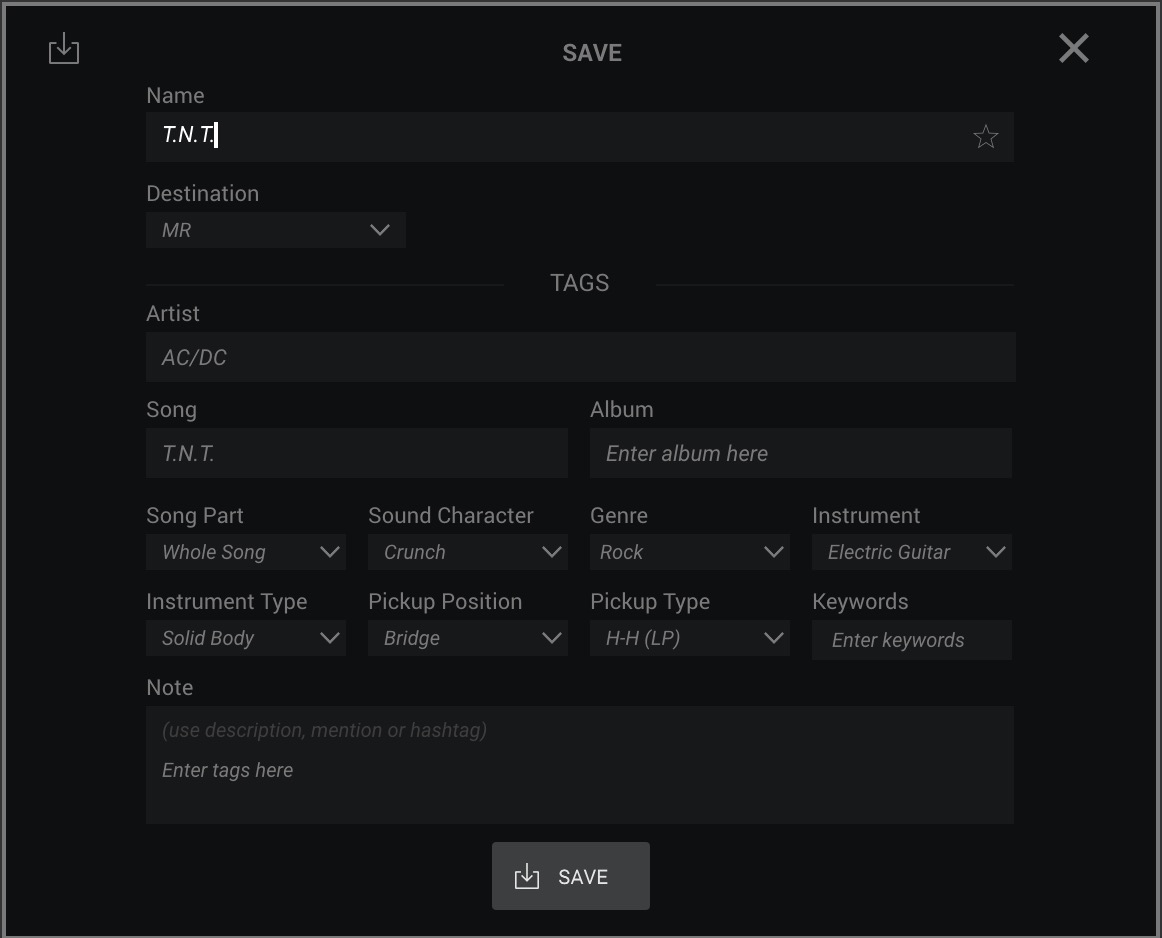Click the Artist field showing AC/DC
This screenshot has height=938, width=1162.
point(580,357)
